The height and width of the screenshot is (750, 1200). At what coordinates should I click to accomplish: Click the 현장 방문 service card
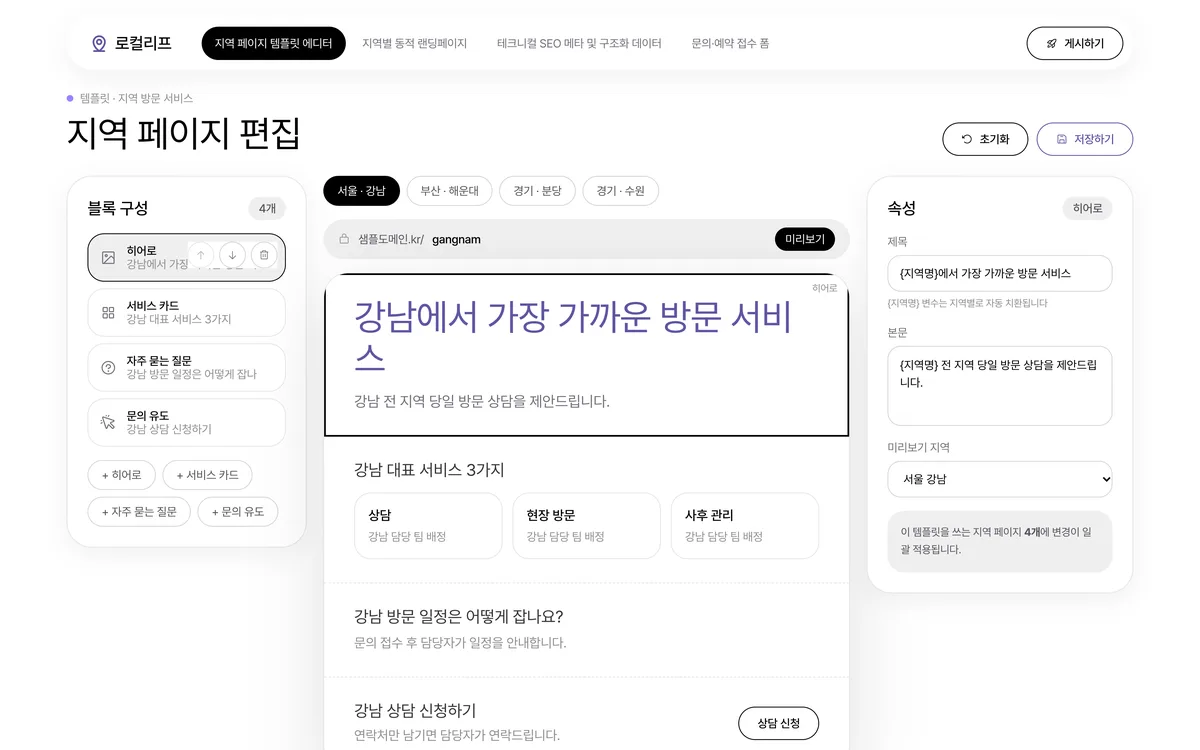point(587,525)
